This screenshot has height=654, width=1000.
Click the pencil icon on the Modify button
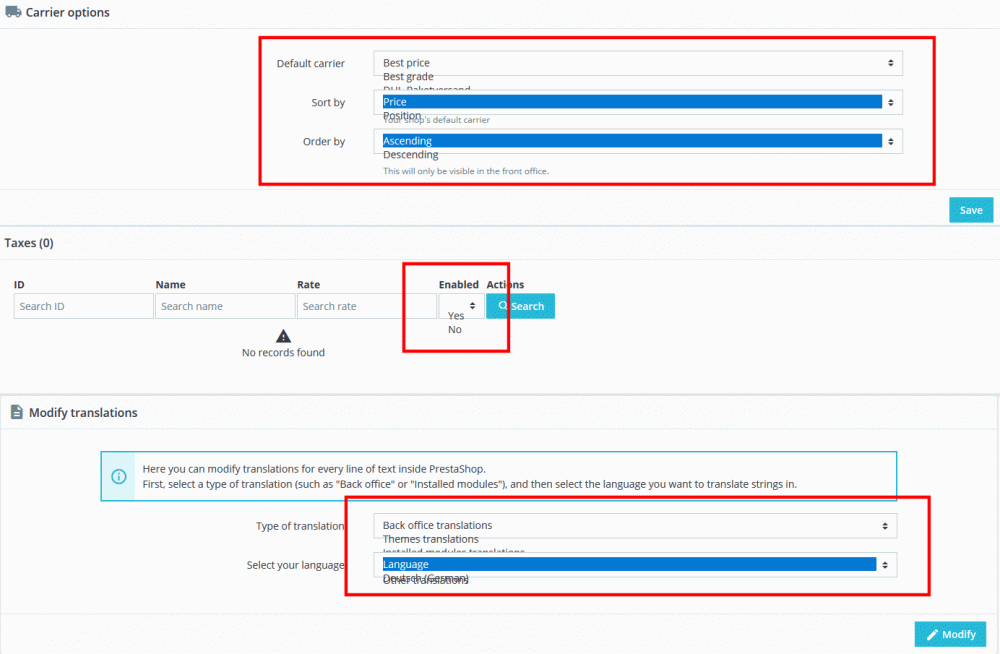pyautogui.click(x=931, y=634)
